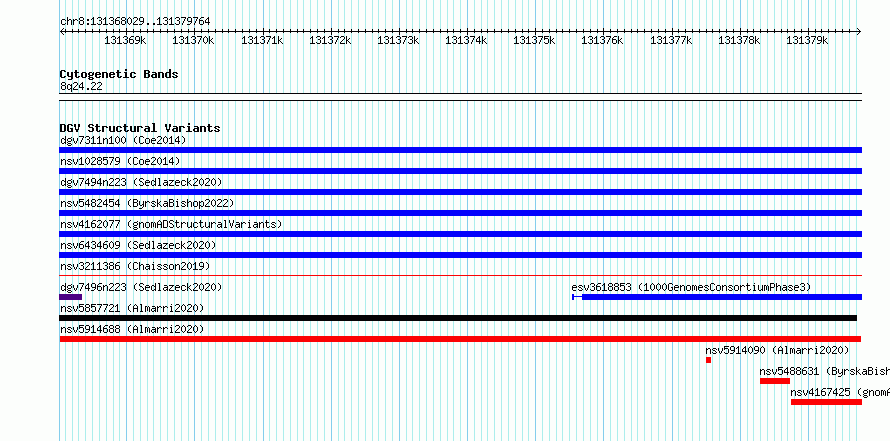Select the 8q24.22 band label

click(81, 87)
